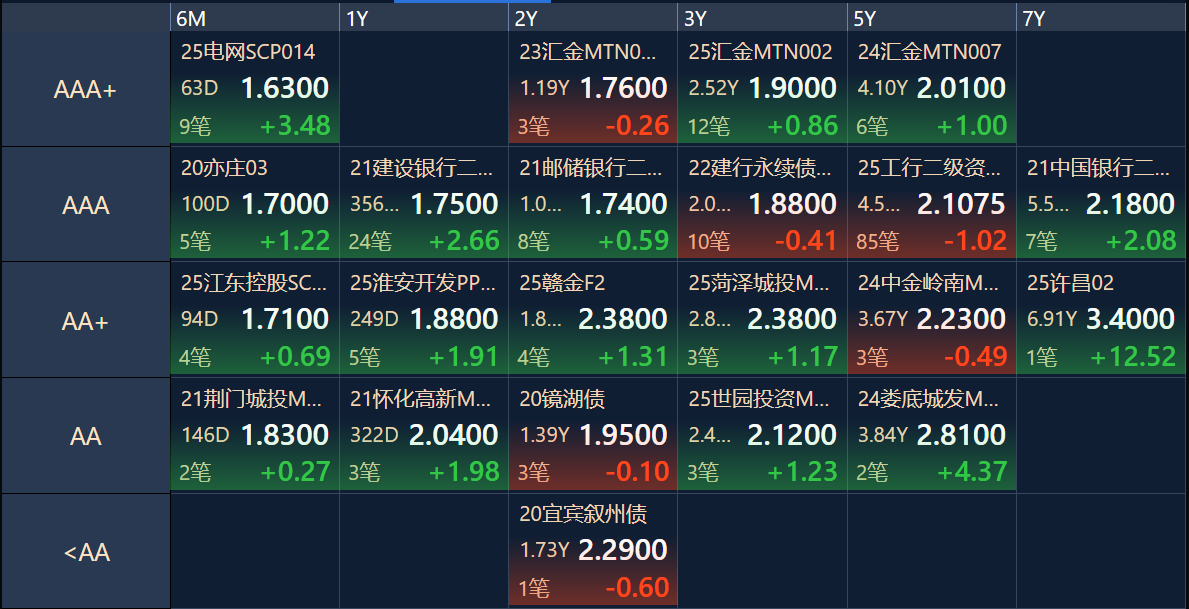Image resolution: width=1189 pixels, height=609 pixels.
Task: Click the 24中金岭南M bond cell
Action: point(932,320)
